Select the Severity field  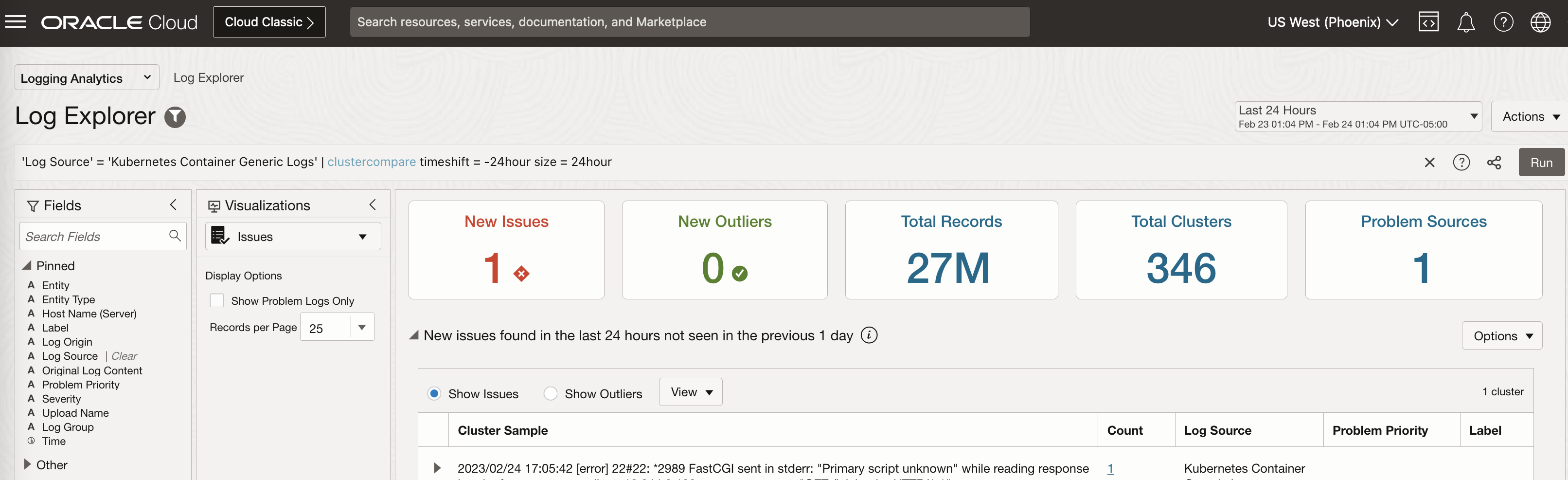pyautogui.click(x=61, y=398)
